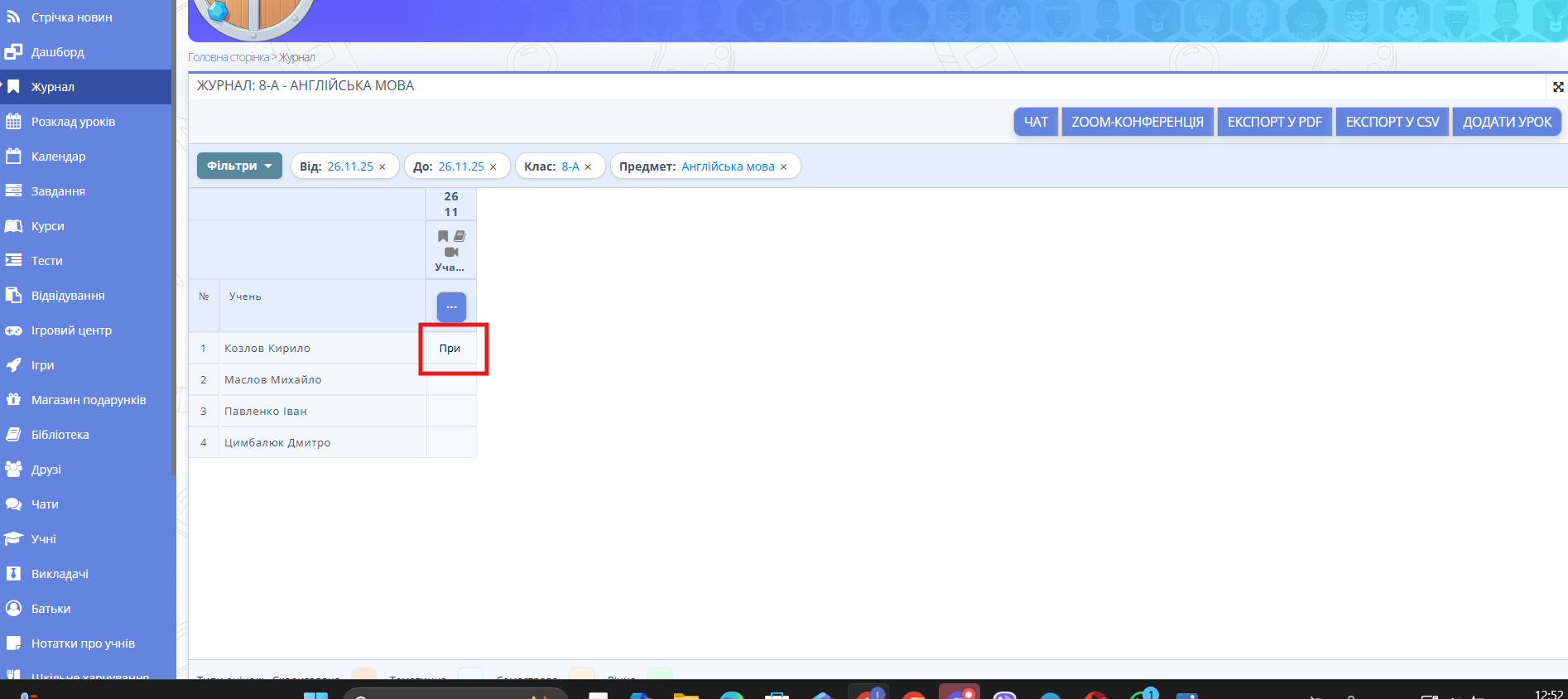Expand the Фільтри dropdown
Image resolution: width=1568 pixels, height=699 pixels.
click(x=239, y=166)
